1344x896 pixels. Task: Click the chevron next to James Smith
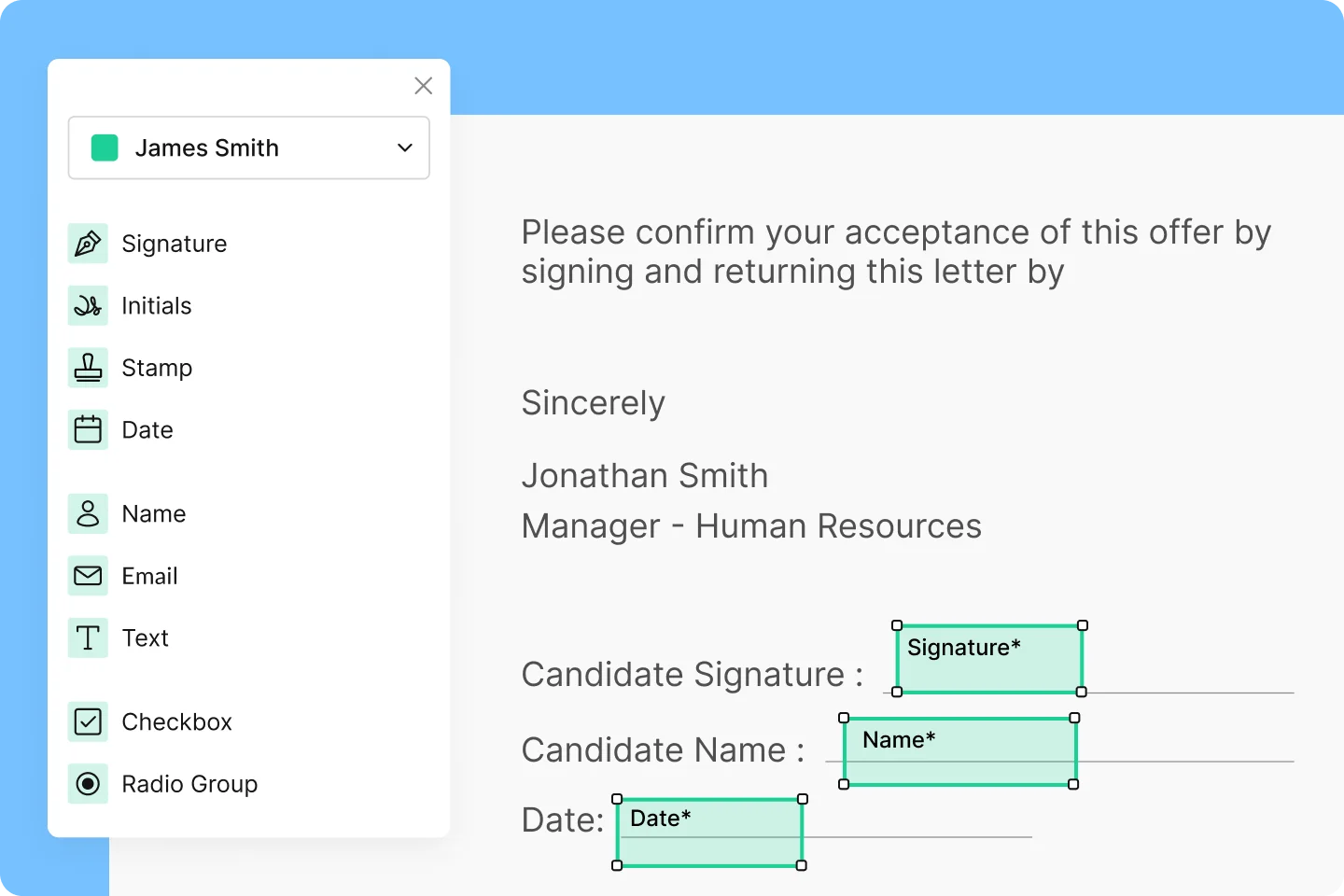404,147
